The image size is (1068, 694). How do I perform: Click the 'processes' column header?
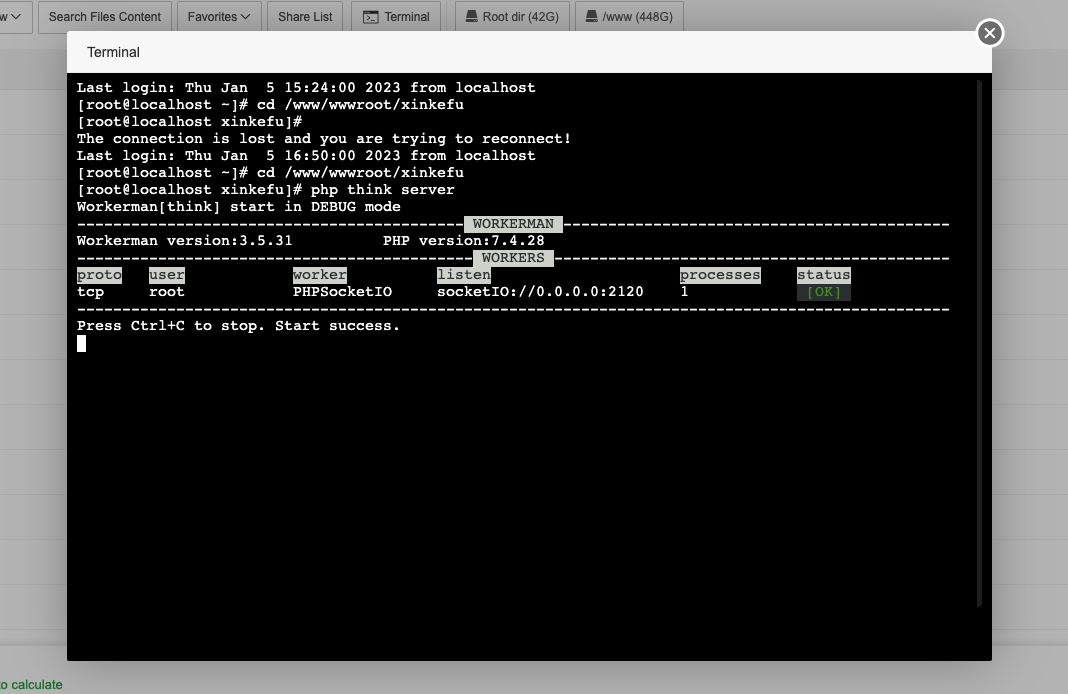pyautogui.click(x=720, y=275)
